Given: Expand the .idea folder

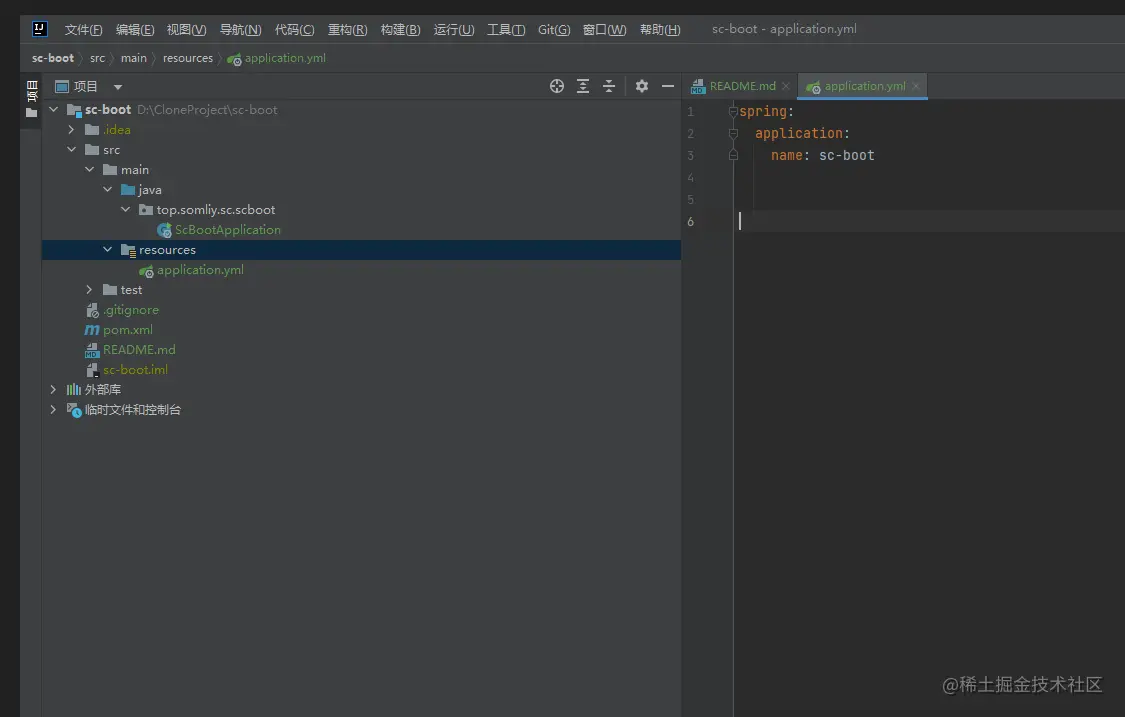Looking at the screenshot, I should pos(71,130).
